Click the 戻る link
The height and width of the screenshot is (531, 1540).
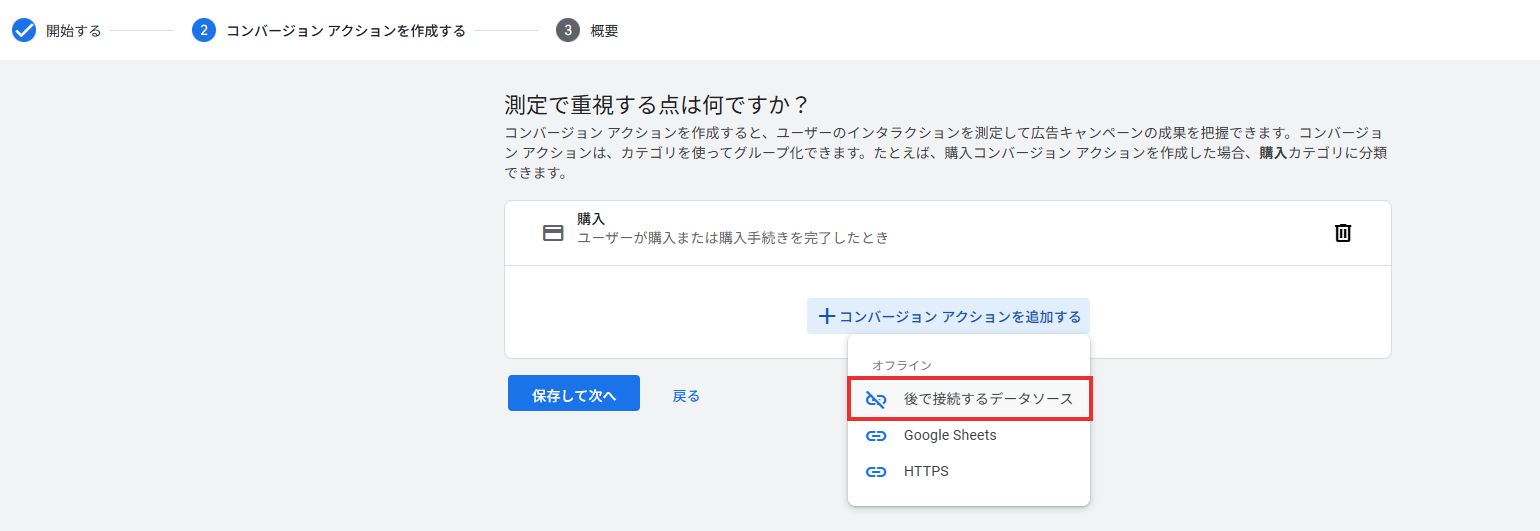tap(686, 396)
